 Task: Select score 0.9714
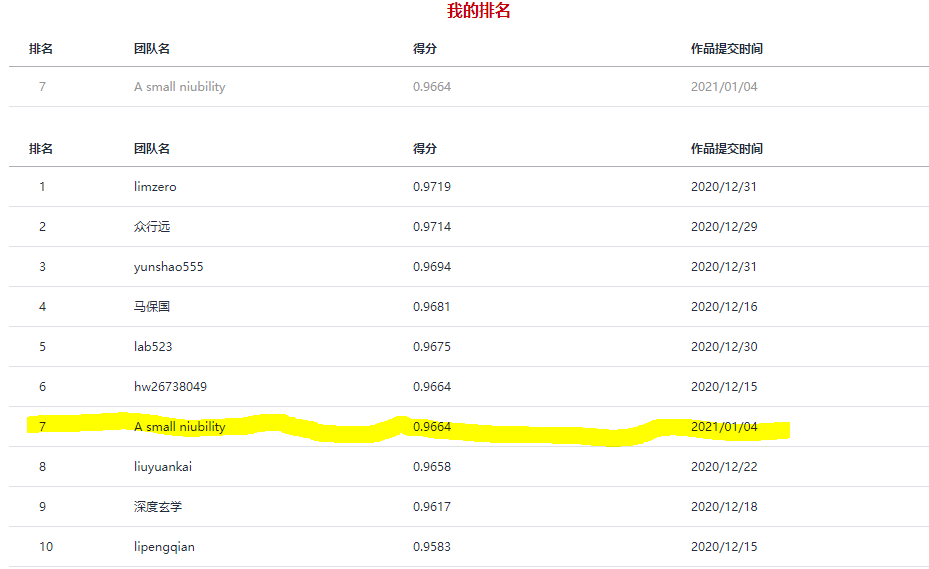(432, 226)
